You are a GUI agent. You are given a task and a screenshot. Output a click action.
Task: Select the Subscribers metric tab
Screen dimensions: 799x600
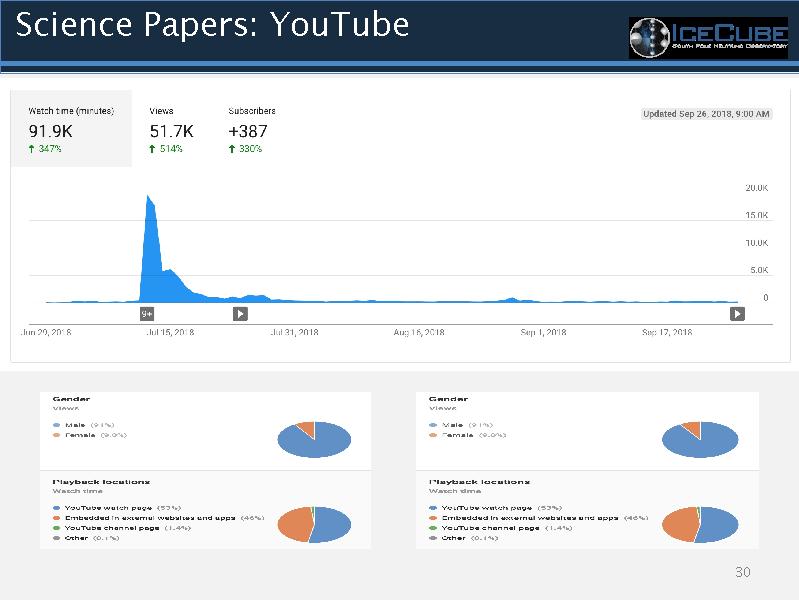(x=252, y=130)
